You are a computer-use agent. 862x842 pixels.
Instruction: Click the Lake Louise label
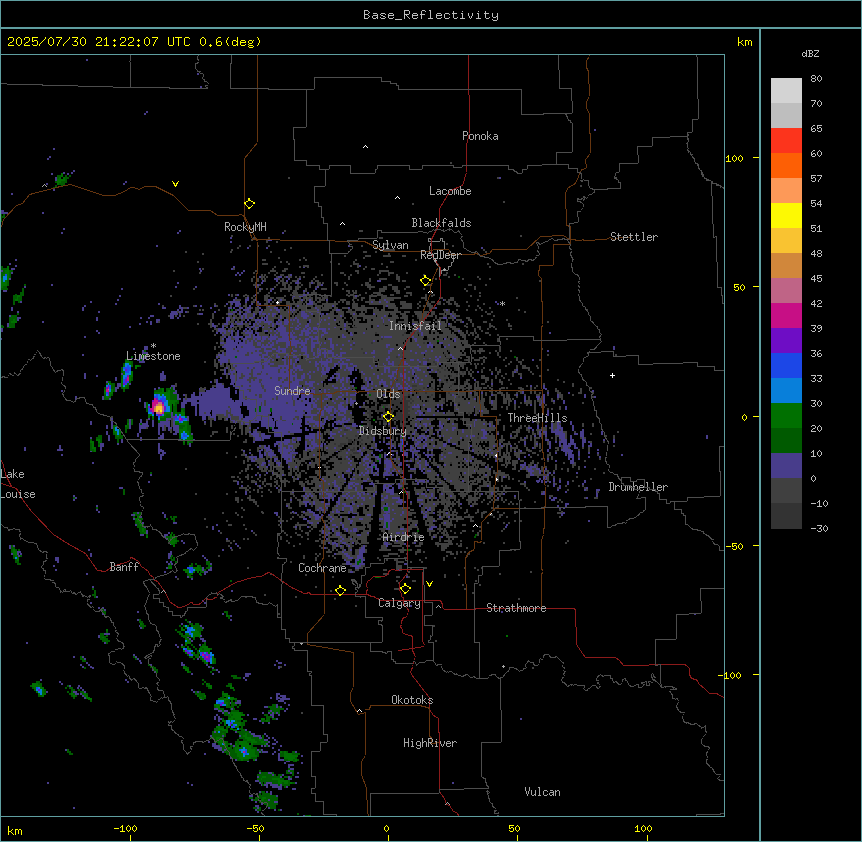click(18, 484)
